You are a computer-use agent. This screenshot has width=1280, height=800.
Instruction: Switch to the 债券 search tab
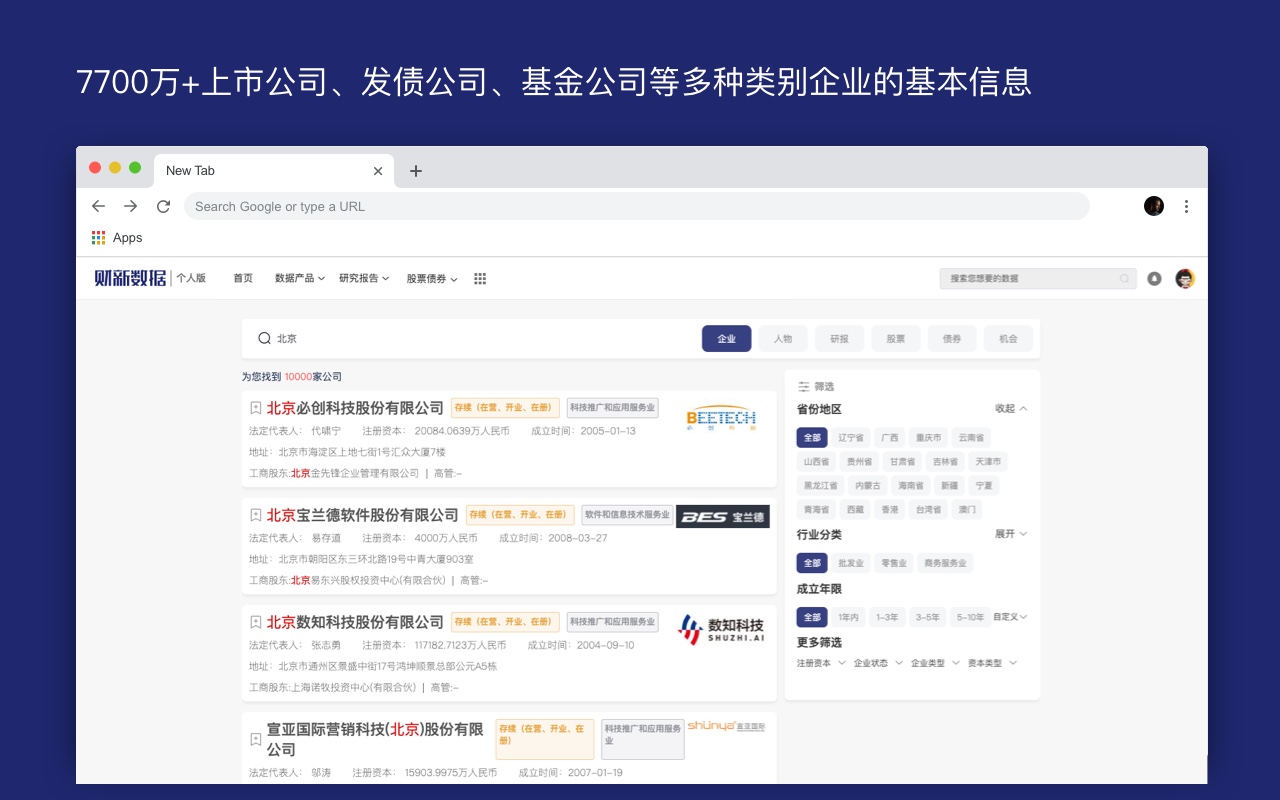point(952,339)
